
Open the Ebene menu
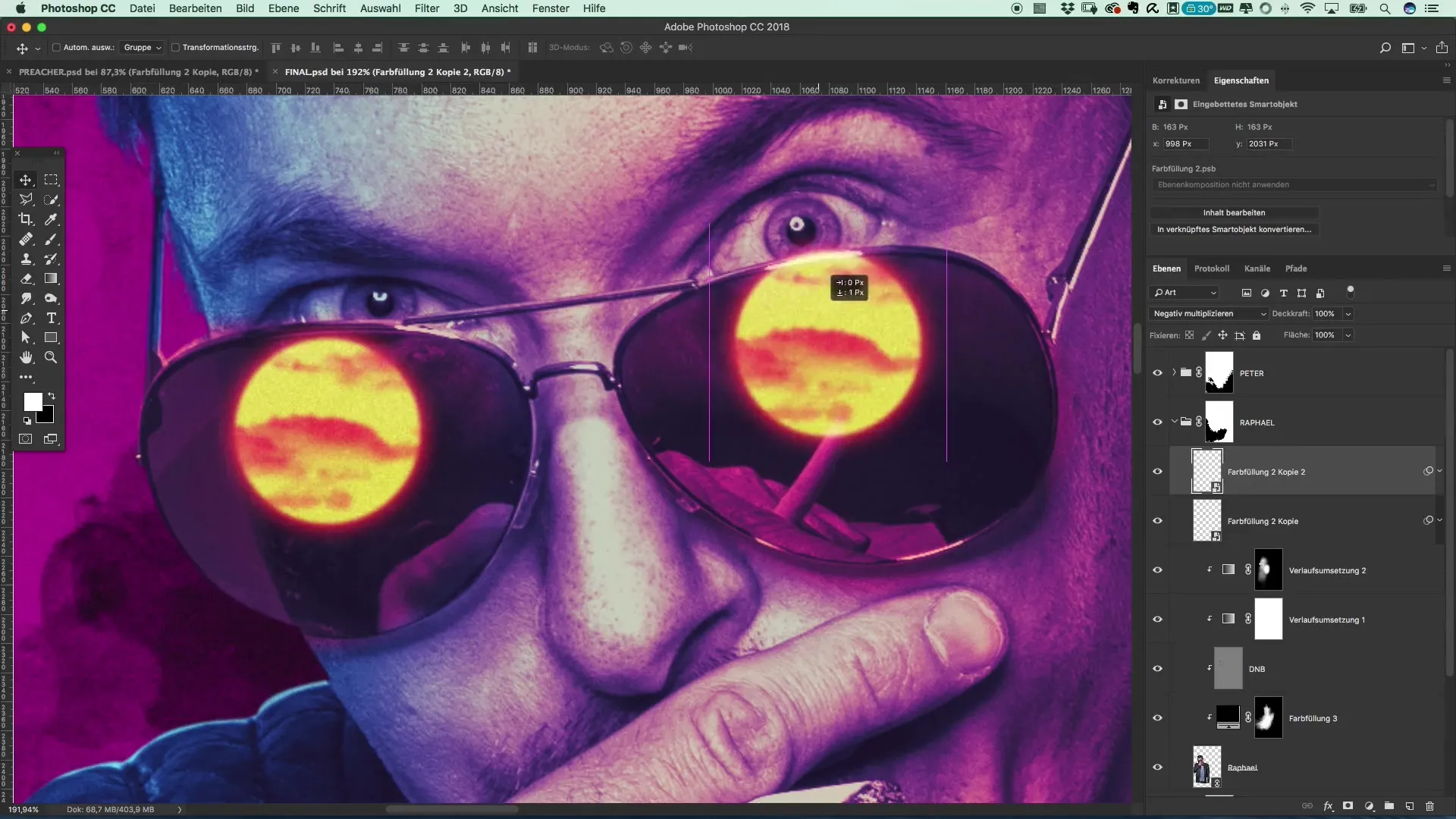[x=284, y=8]
